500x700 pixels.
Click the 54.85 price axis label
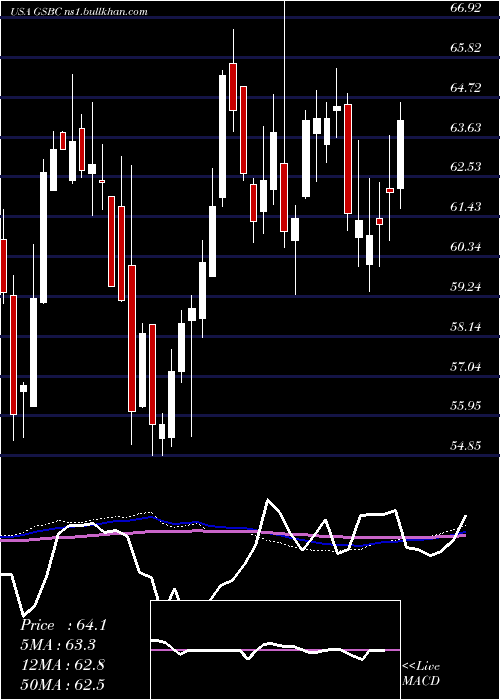[x=466, y=446]
